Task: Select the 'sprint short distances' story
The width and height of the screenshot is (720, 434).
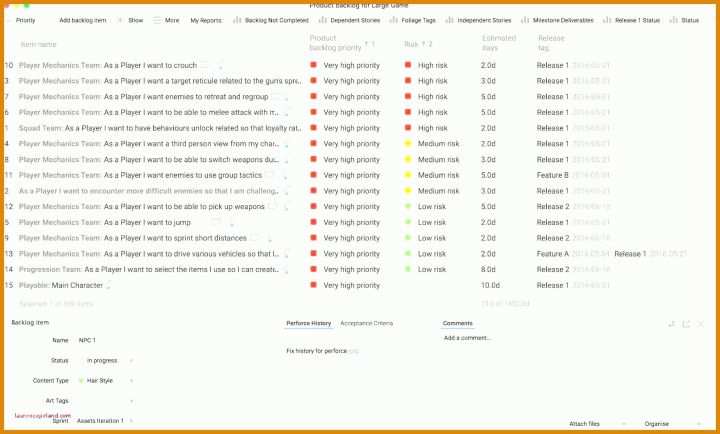Action: click(x=175, y=238)
